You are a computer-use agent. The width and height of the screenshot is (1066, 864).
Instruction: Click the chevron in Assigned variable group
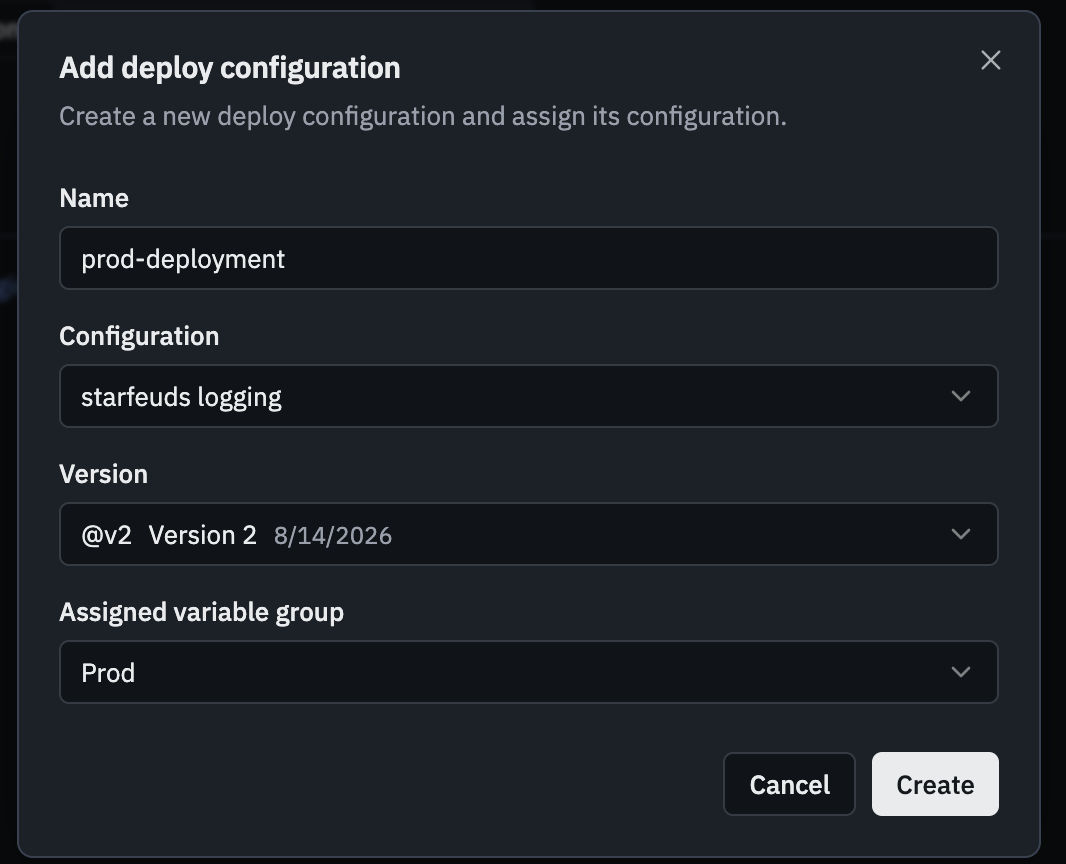(961, 672)
